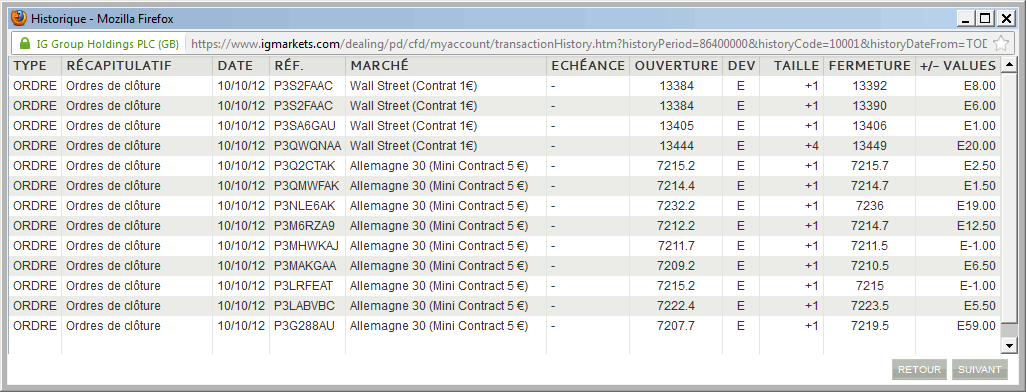The image size is (1026, 392).
Task: Select the P3MHWKAJ order row
Action: (504, 245)
